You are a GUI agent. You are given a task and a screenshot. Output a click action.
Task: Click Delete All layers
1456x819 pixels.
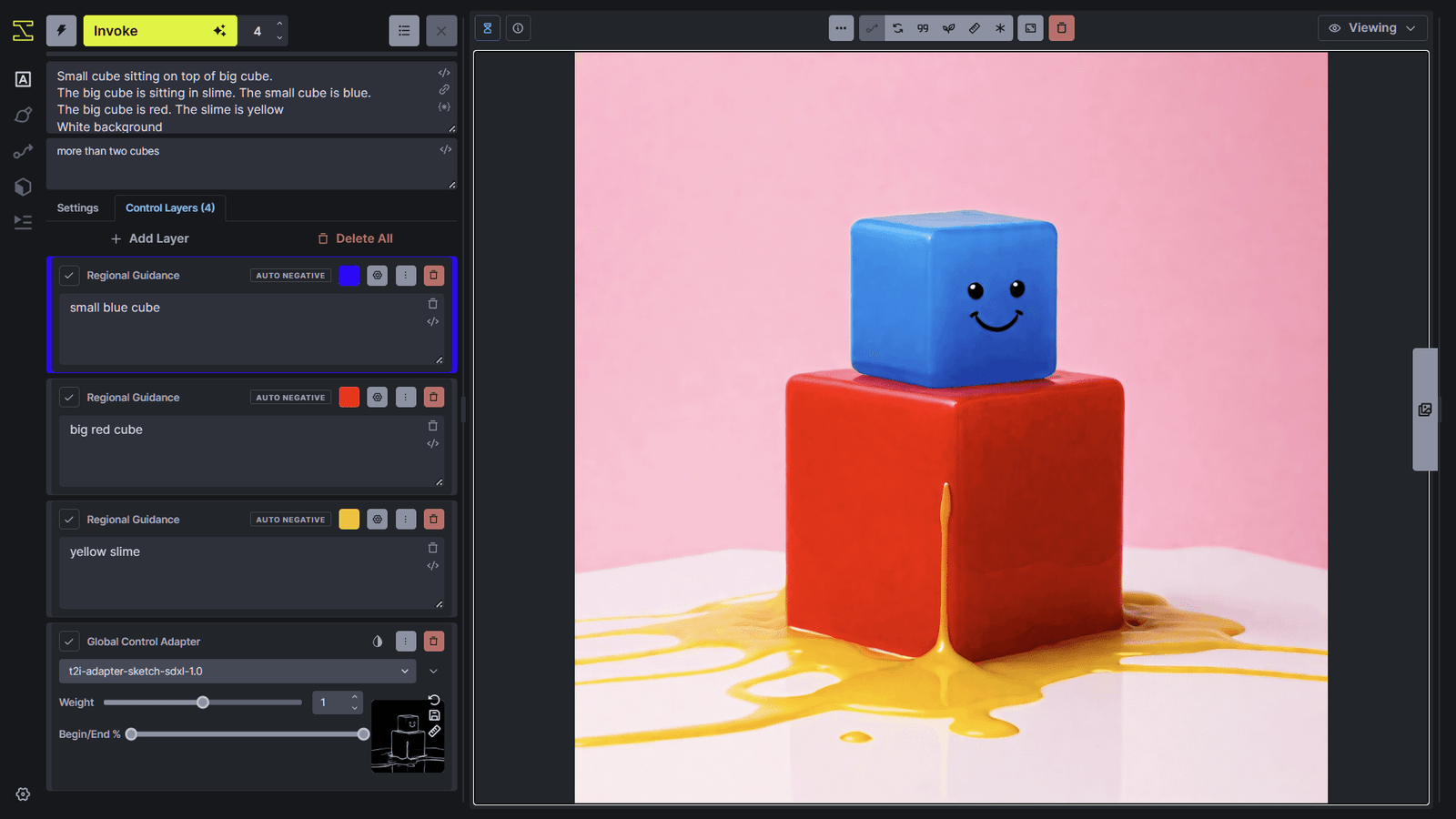tap(355, 238)
